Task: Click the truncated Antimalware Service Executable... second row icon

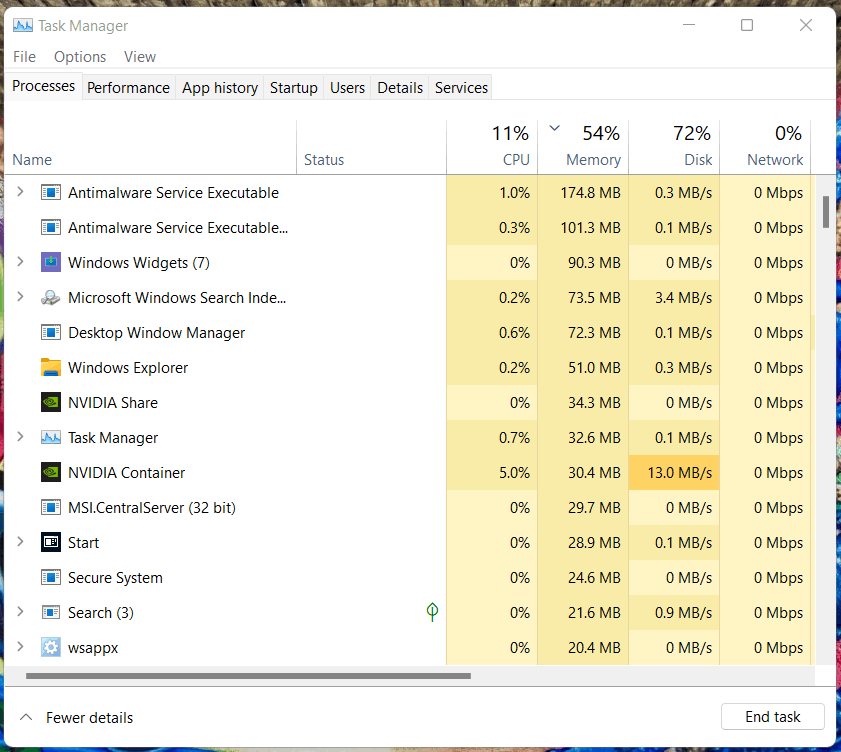Action: pyautogui.click(x=51, y=227)
